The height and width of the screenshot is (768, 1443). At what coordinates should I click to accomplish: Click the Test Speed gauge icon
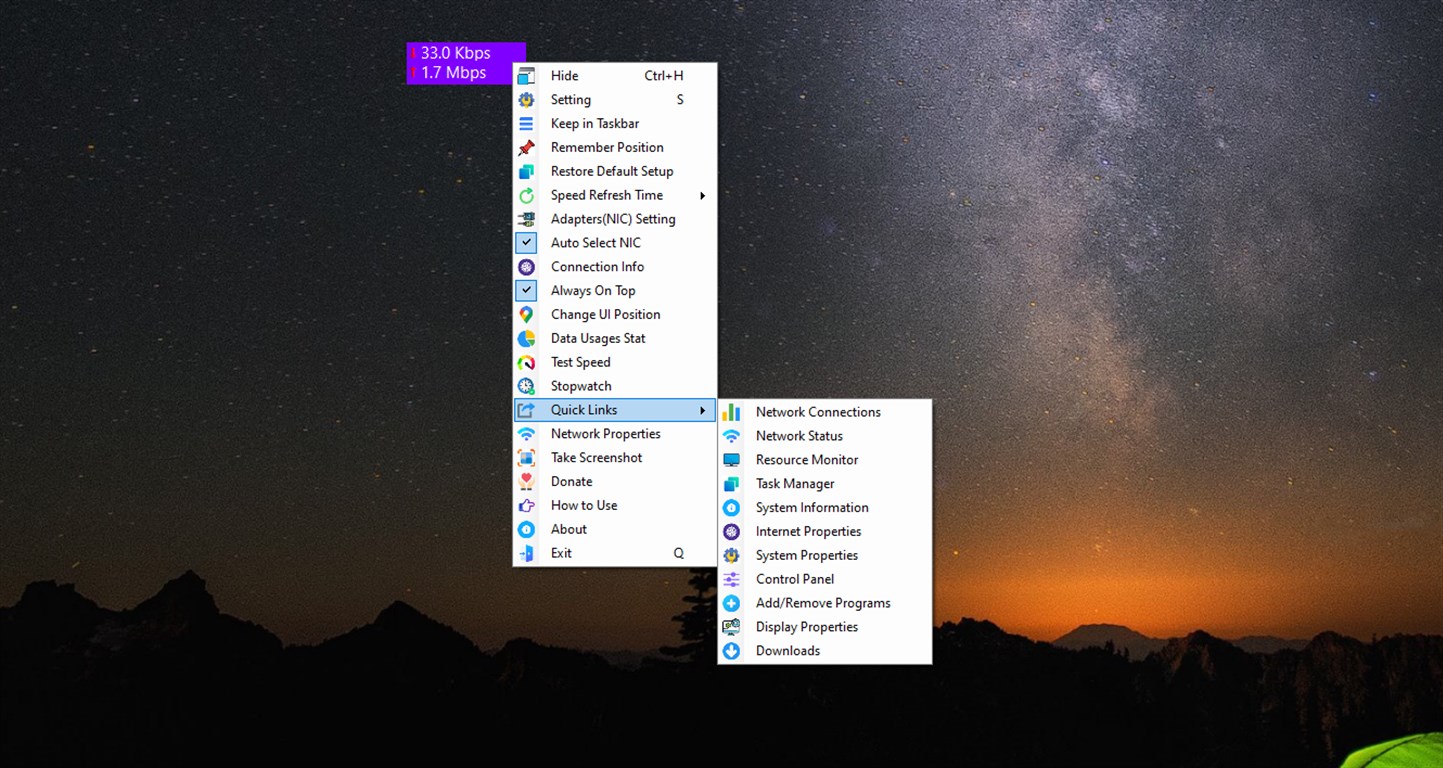(x=526, y=362)
